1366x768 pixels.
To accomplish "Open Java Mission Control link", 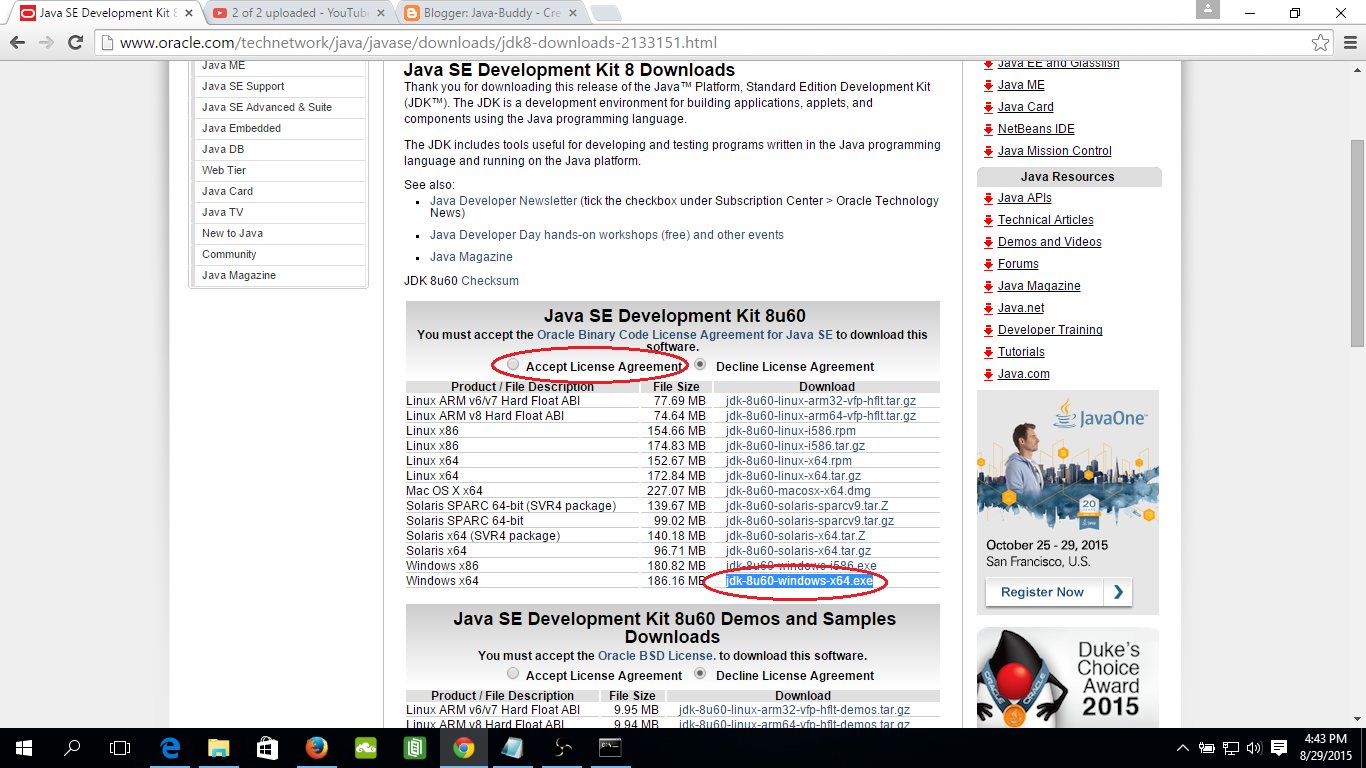I will 1055,151.
